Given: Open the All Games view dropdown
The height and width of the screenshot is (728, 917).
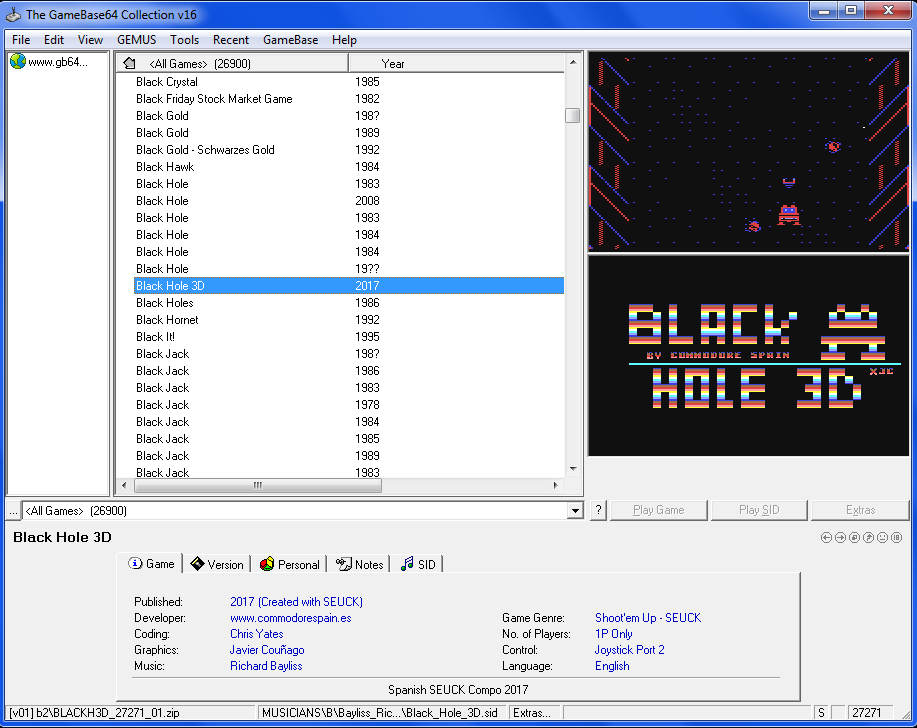Looking at the screenshot, I should [575, 510].
